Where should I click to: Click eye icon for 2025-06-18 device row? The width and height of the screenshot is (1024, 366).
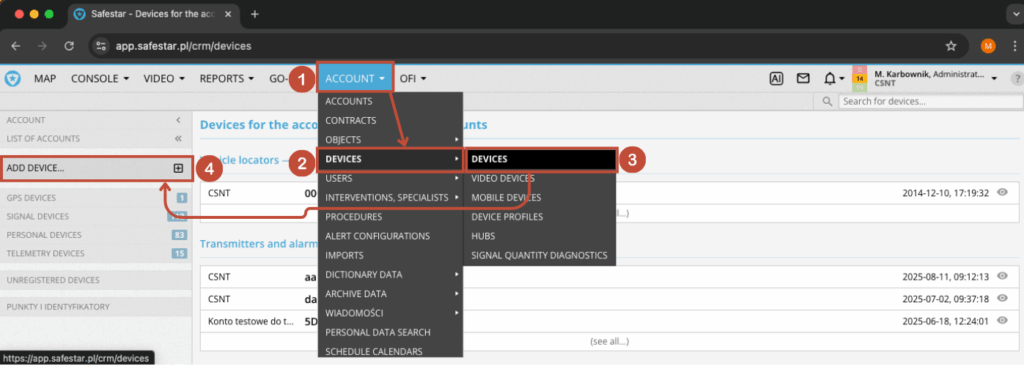[x=1003, y=321]
